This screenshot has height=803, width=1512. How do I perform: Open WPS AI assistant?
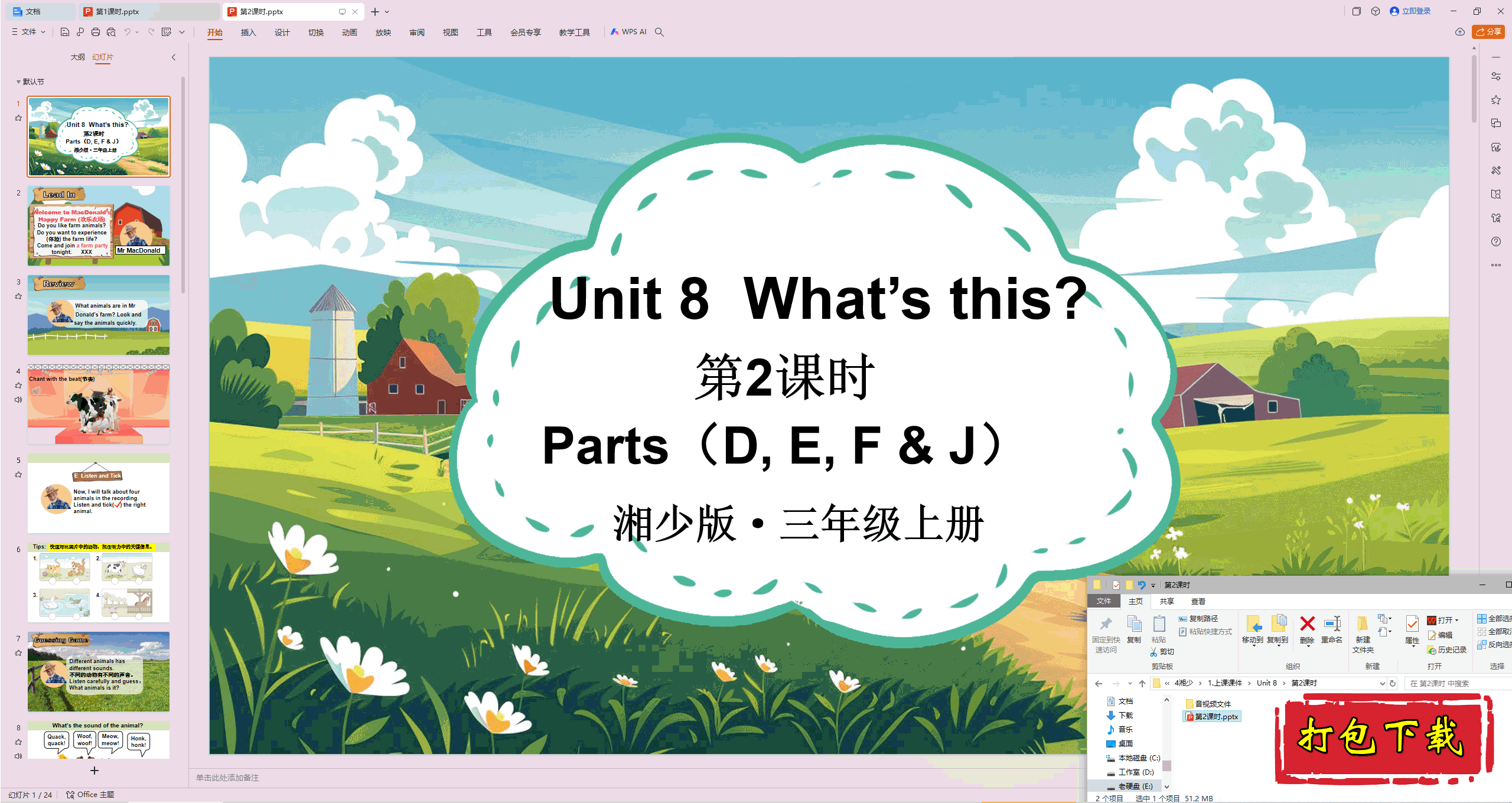[628, 32]
